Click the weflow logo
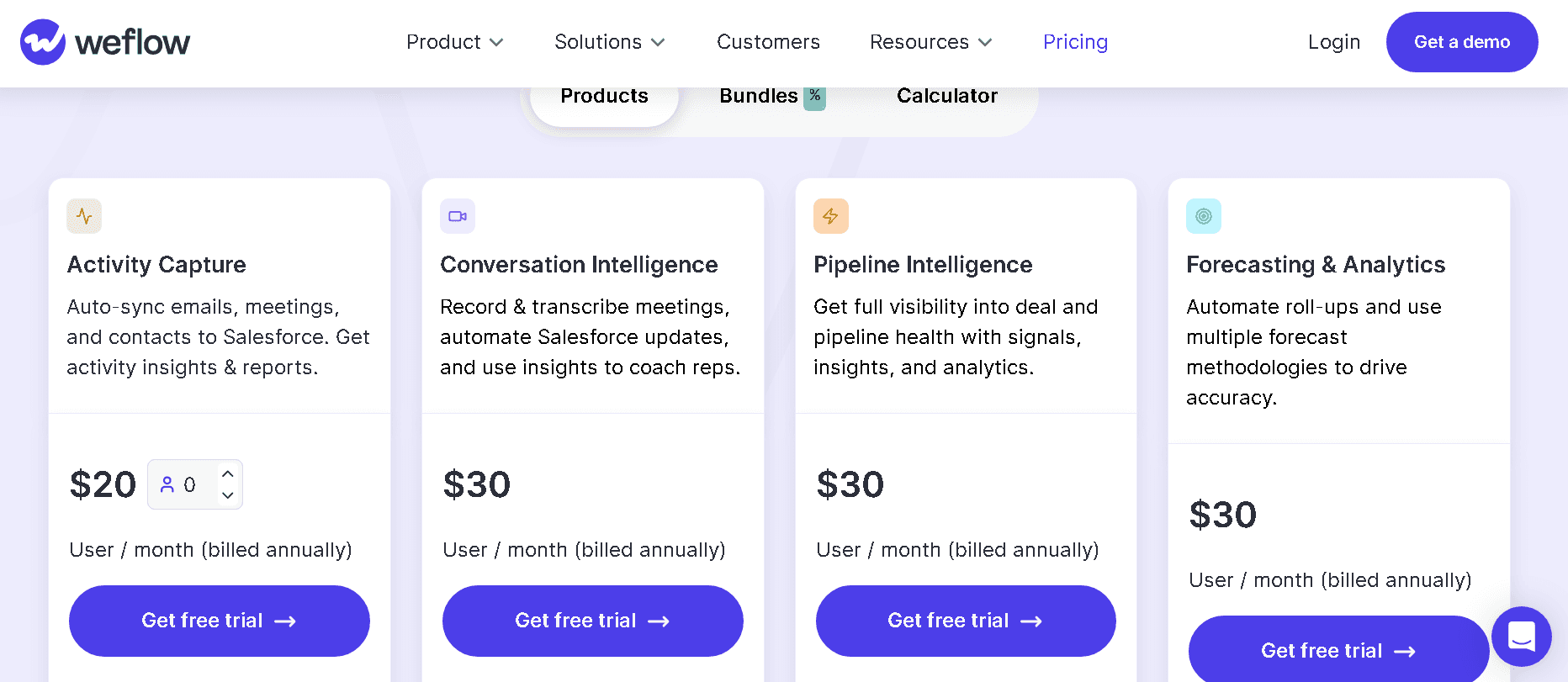 tap(104, 41)
